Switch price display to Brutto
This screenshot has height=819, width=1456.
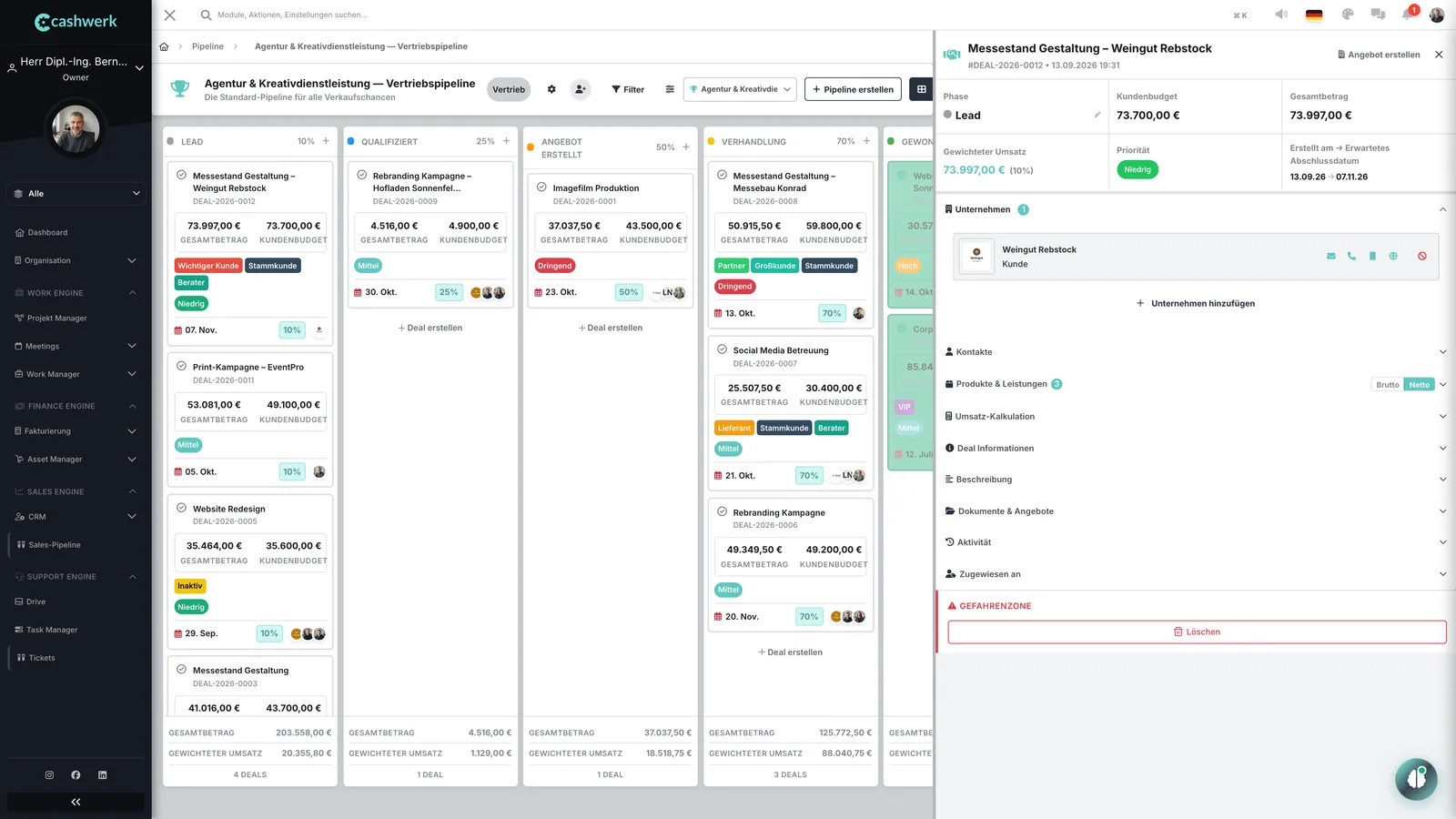[x=1388, y=385]
